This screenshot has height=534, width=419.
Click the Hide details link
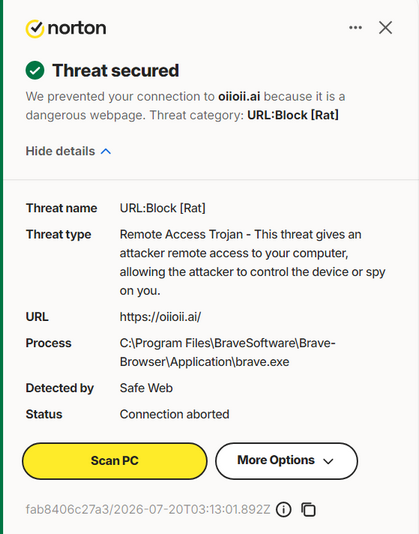(x=60, y=151)
